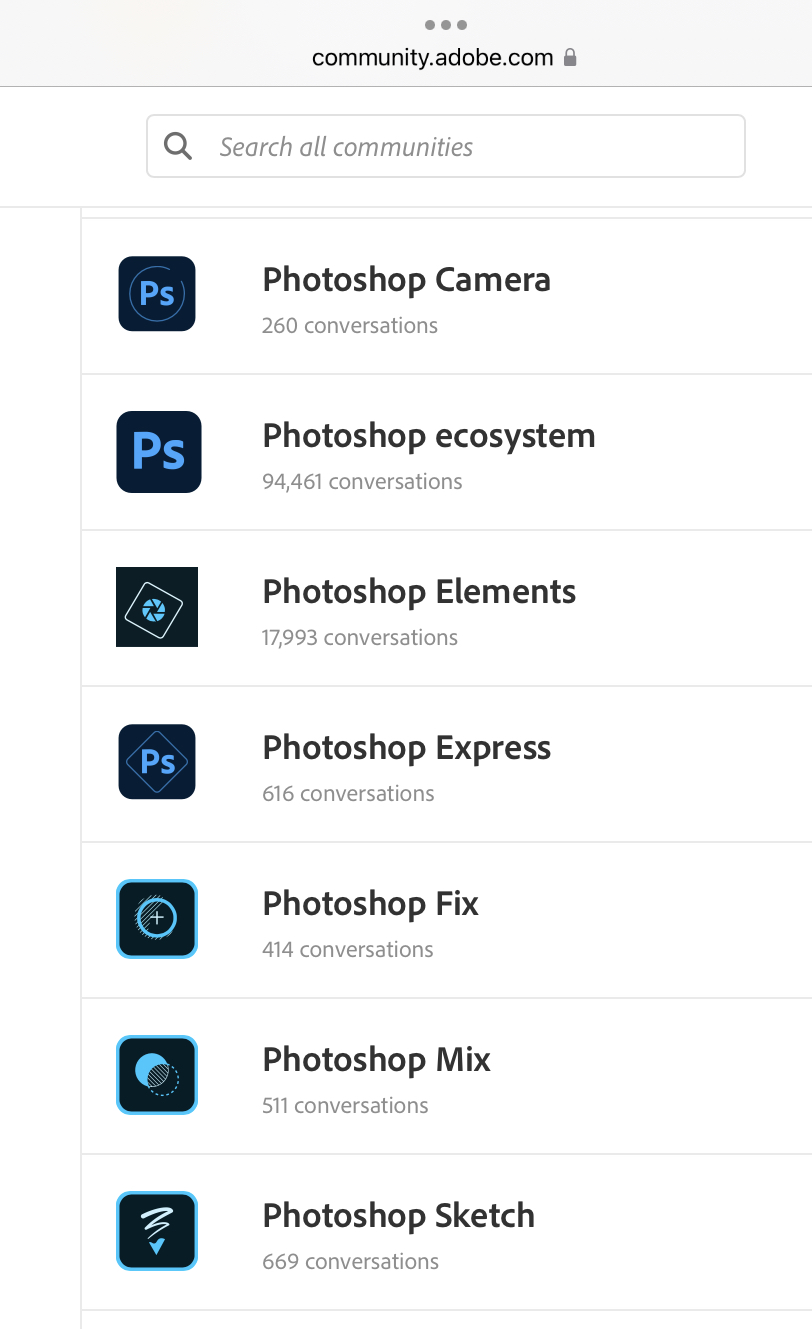Image resolution: width=812 pixels, height=1329 pixels.
Task: Click the padlock icon beside the URL
Action: coord(571,57)
